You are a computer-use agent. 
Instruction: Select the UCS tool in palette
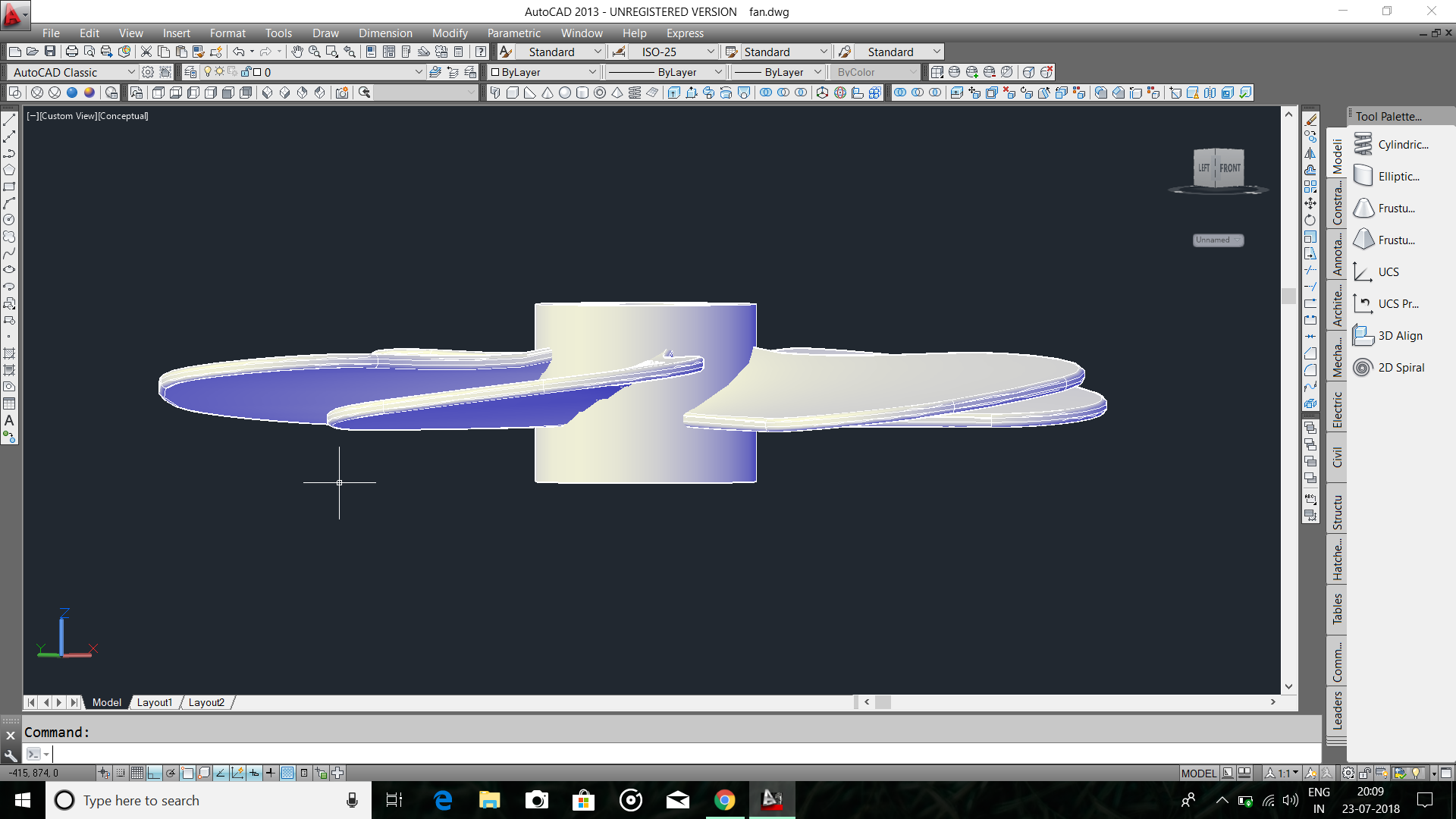point(1388,271)
